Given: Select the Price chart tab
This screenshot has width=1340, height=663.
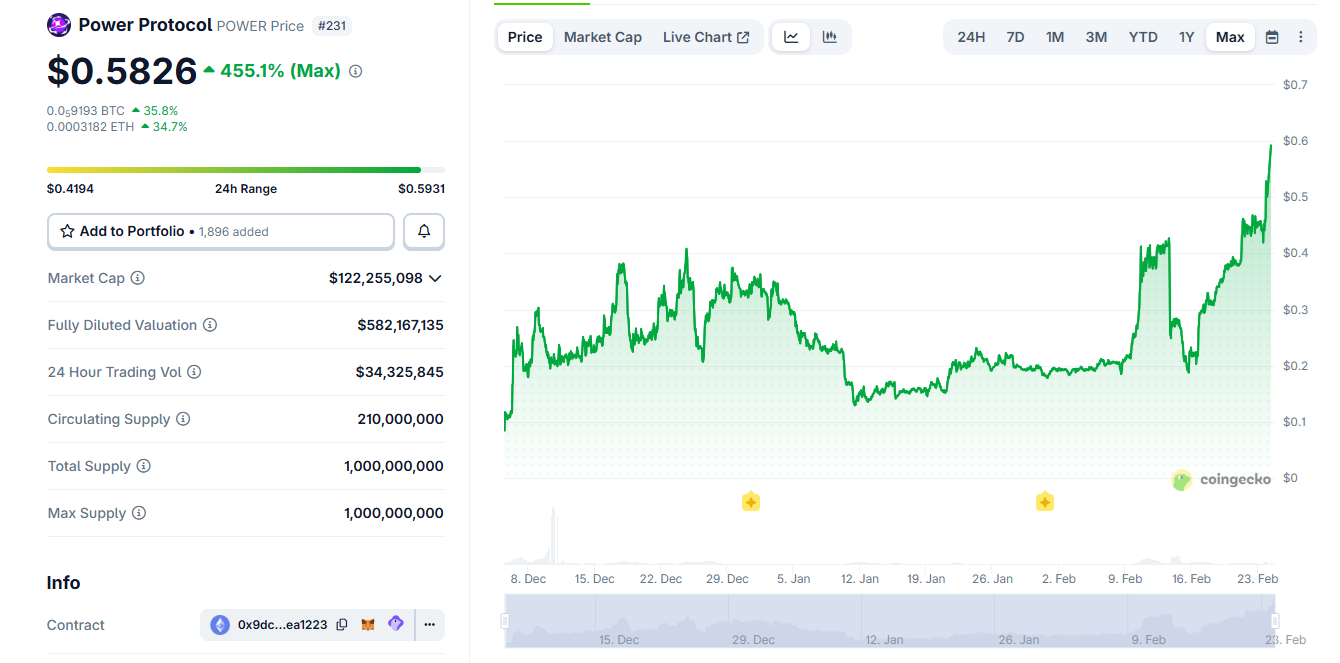Looking at the screenshot, I should pyautogui.click(x=524, y=36).
